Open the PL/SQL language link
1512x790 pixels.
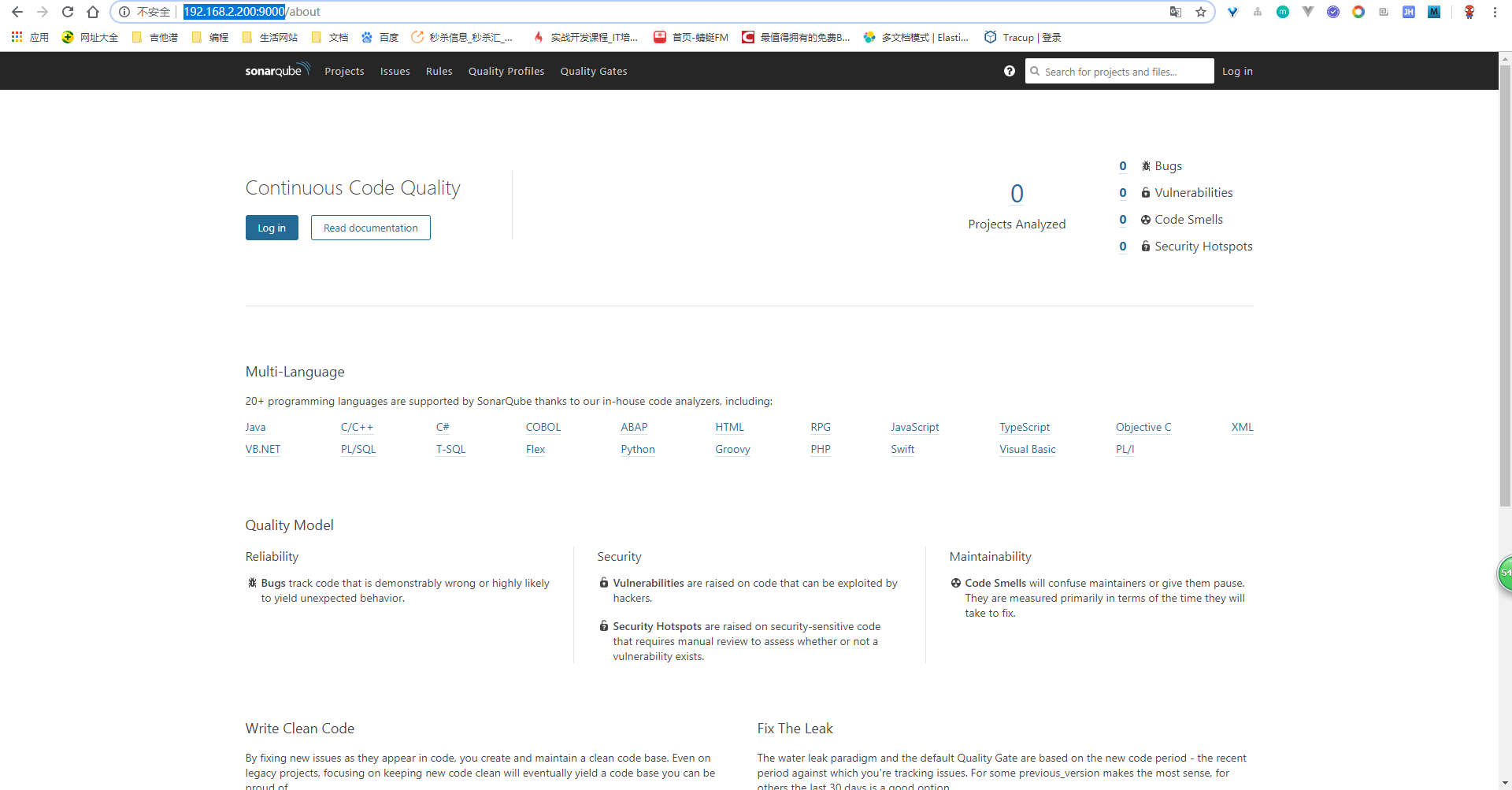[358, 449]
